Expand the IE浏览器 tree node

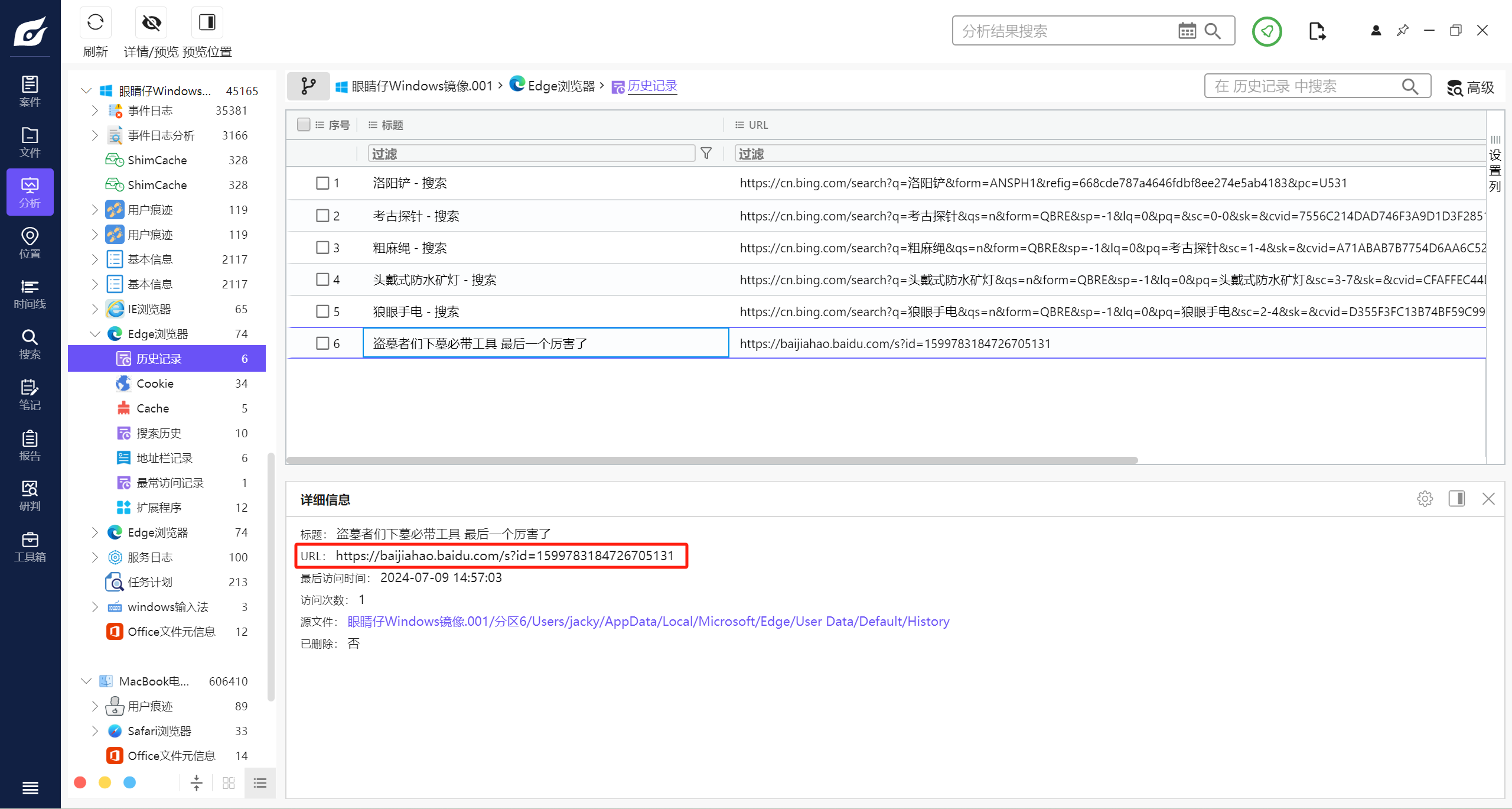94,309
